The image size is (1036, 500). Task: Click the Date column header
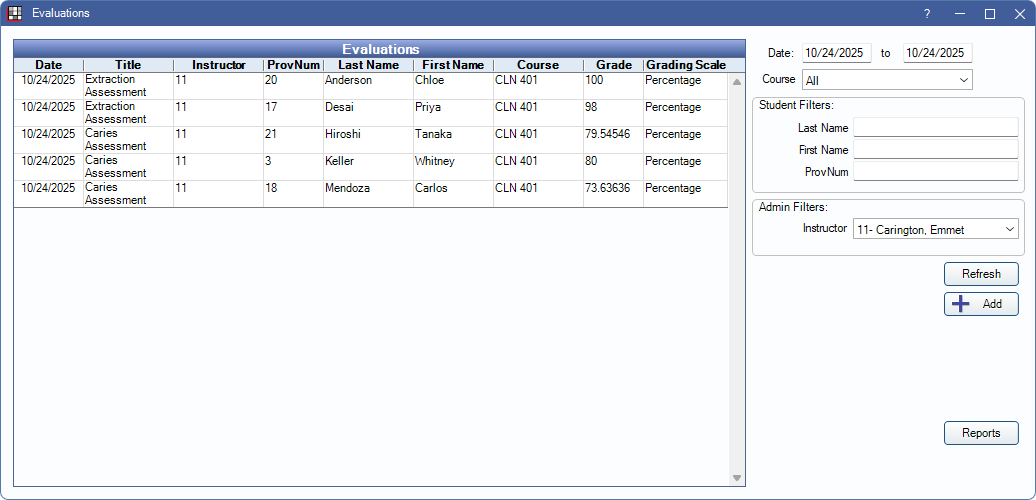(48, 65)
